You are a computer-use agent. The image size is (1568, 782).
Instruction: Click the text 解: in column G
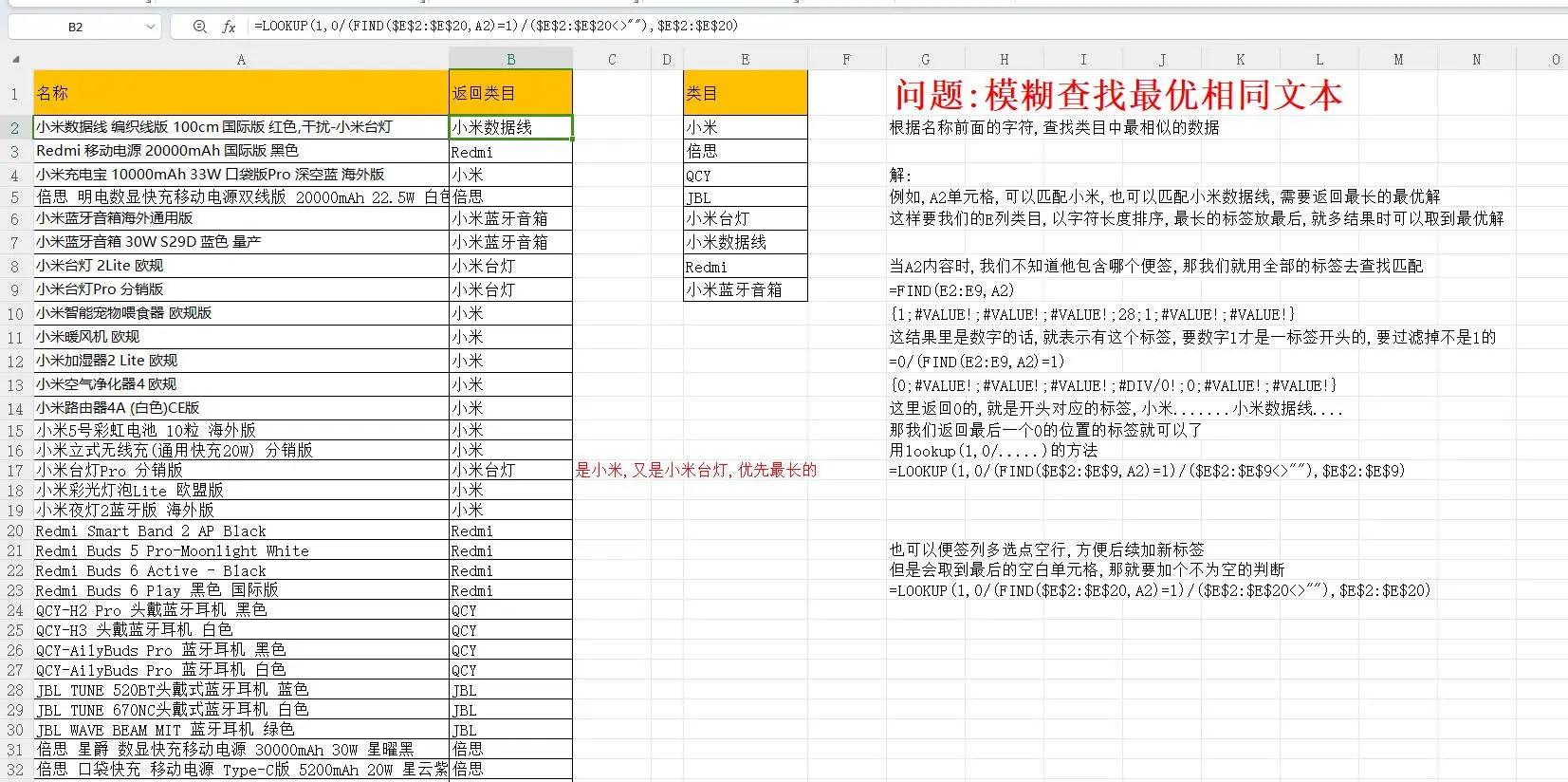[x=900, y=175]
